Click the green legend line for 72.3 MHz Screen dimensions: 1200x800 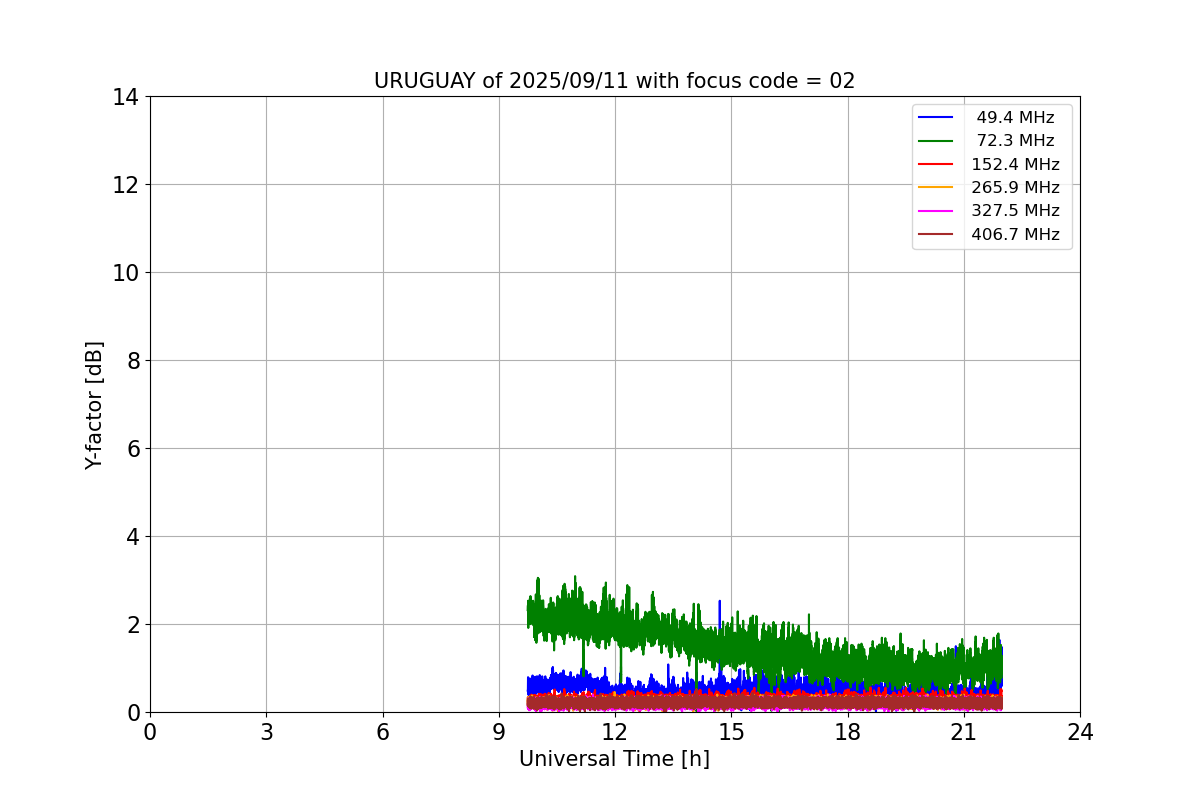pyautogui.click(x=936, y=141)
